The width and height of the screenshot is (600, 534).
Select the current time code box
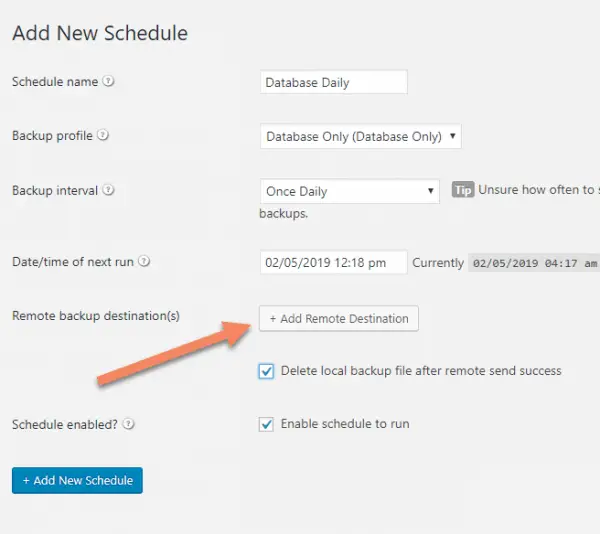click(534, 263)
